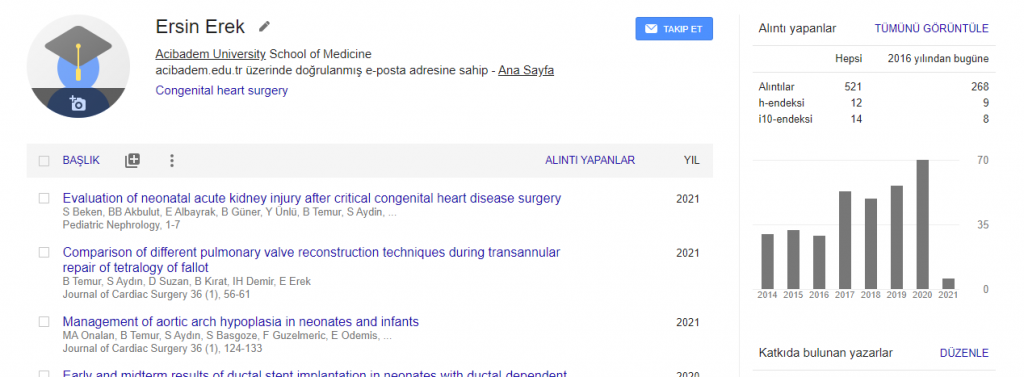Select checkbox for aortic arch hypoplasia article
Image resolution: width=1024 pixels, height=377 pixels.
click(x=44, y=321)
